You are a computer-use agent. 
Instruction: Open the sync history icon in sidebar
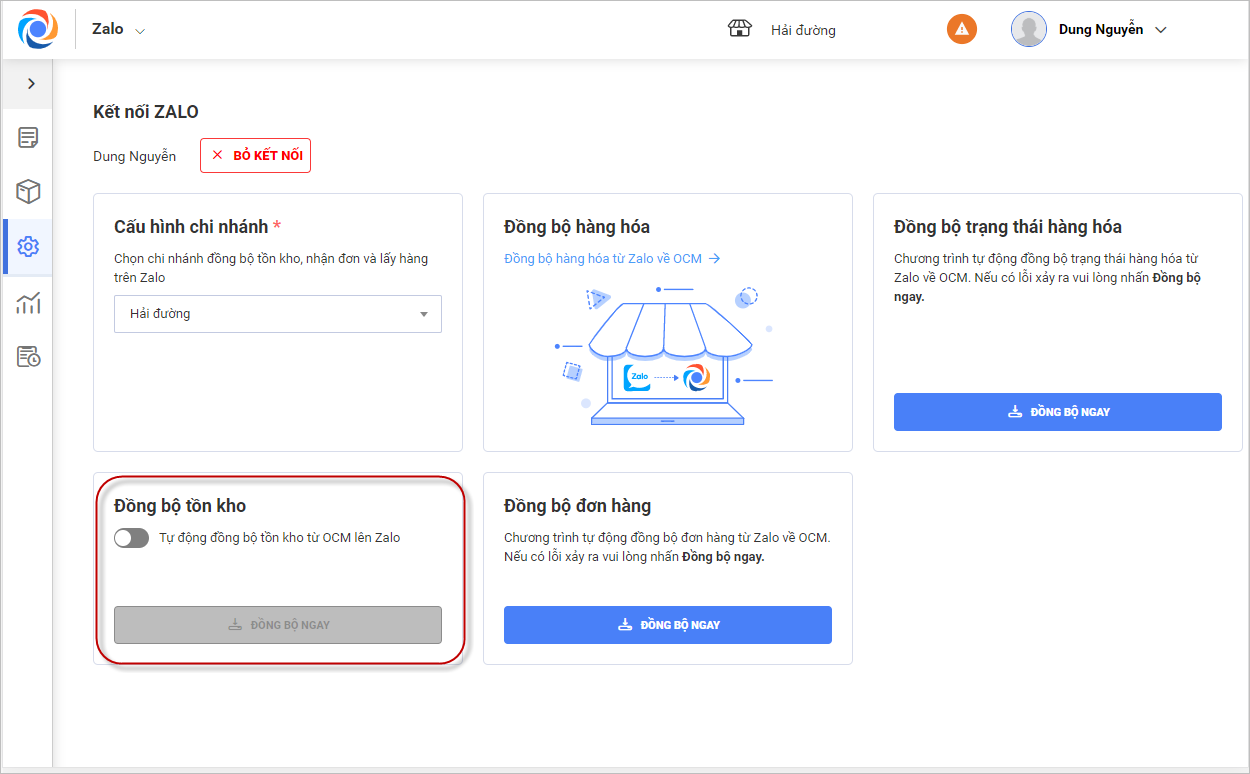28,356
